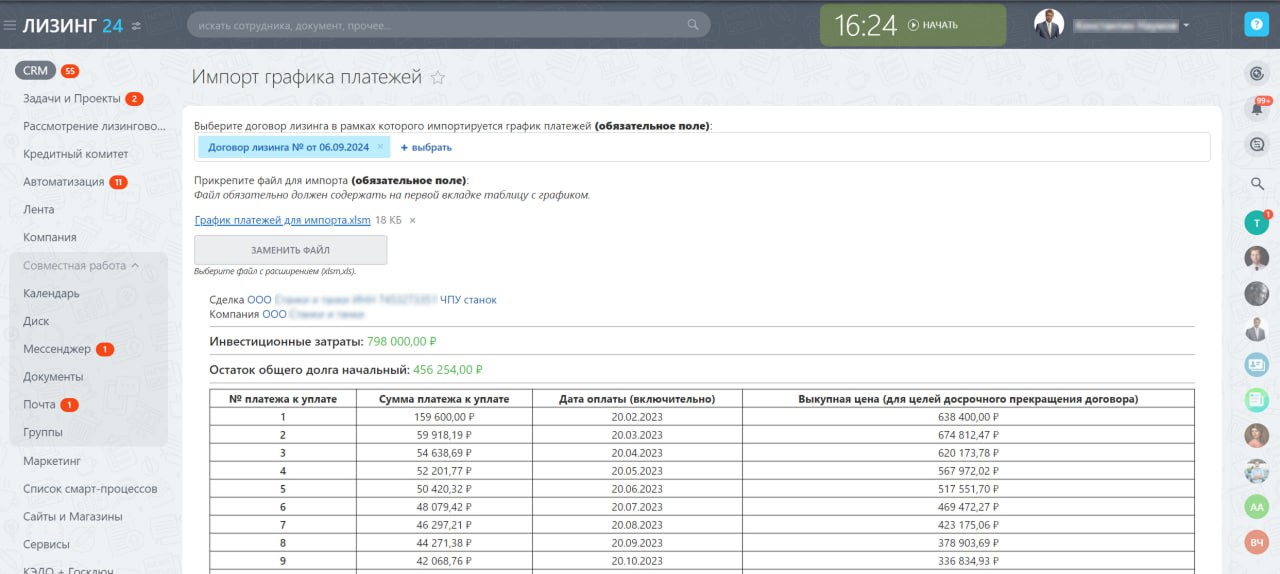The height and width of the screenshot is (574, 1280).
Task: Open CRM in the left menu
Action: (36, 71)
